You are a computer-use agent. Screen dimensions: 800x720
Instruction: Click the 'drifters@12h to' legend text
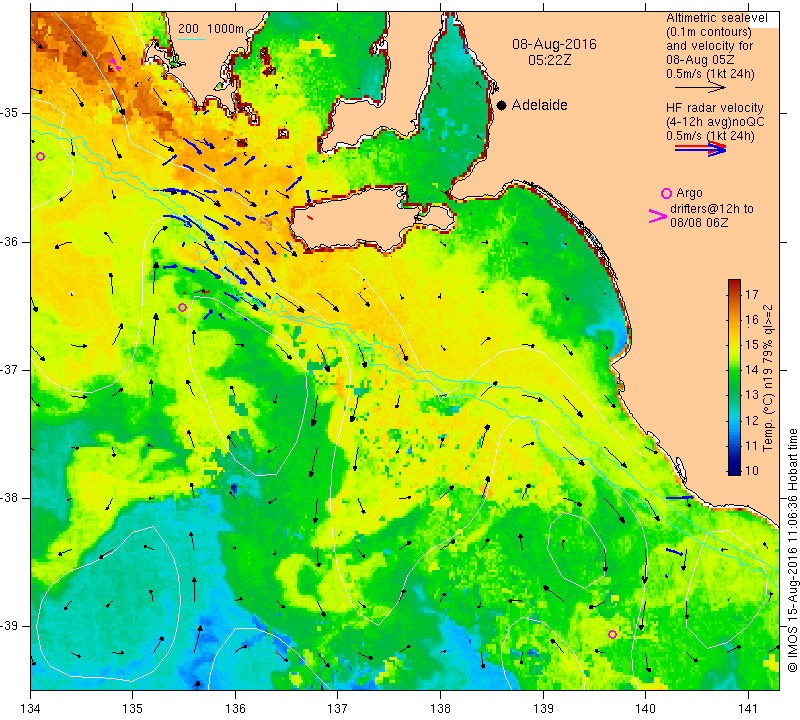(712, 209)
